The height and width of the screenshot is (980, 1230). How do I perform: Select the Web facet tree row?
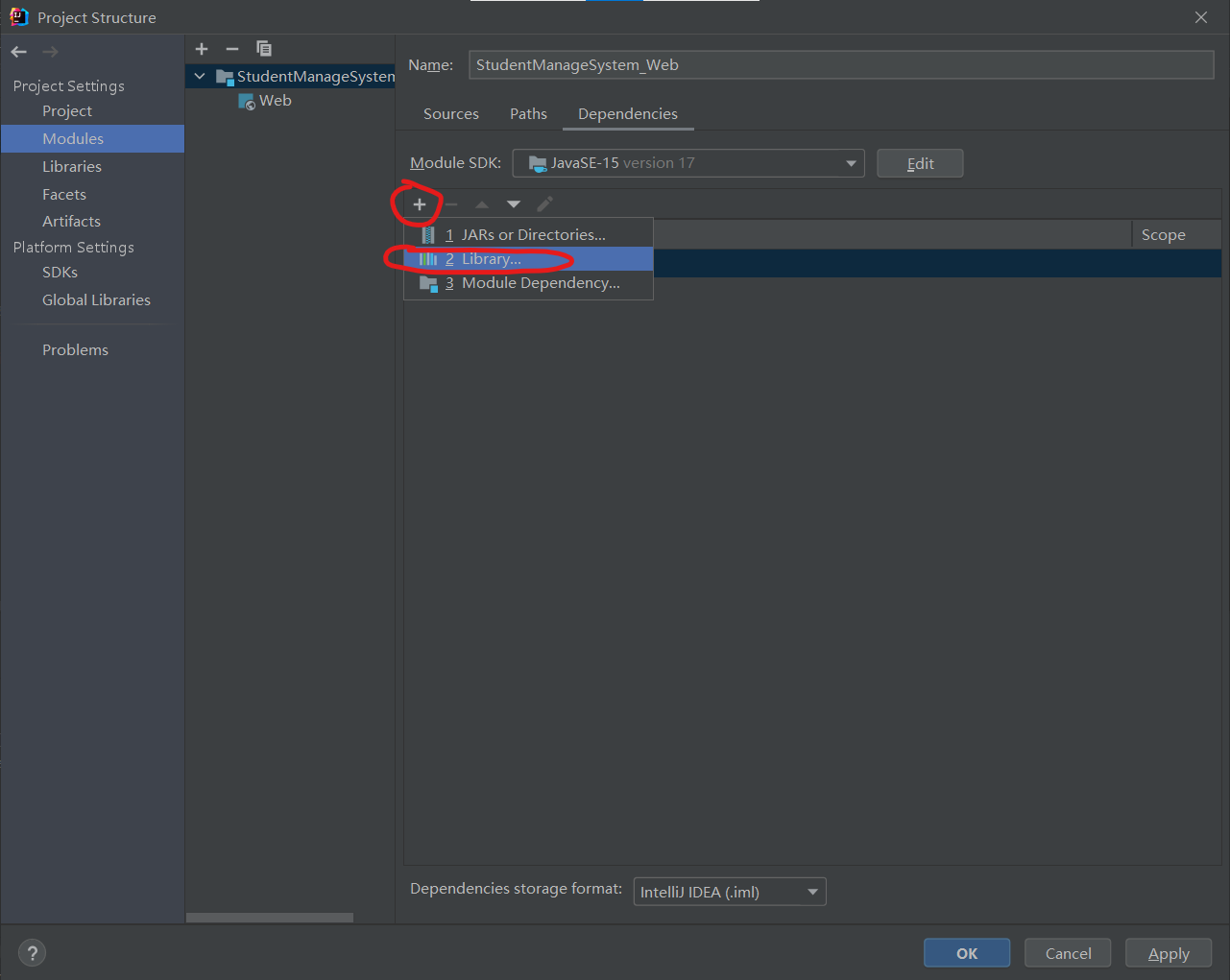[290, 101]
